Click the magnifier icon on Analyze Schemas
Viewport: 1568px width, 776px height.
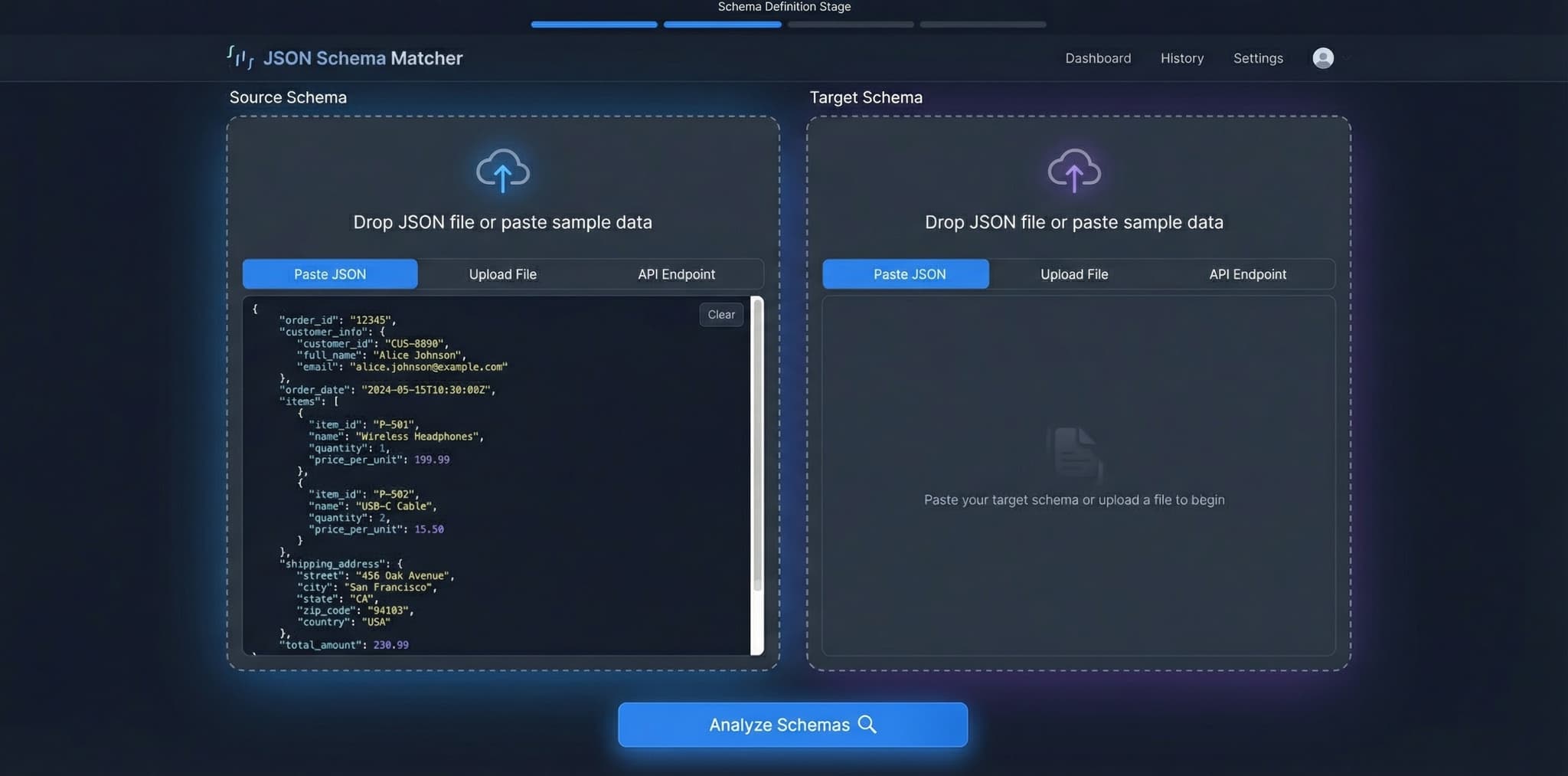tap(867, 725)
